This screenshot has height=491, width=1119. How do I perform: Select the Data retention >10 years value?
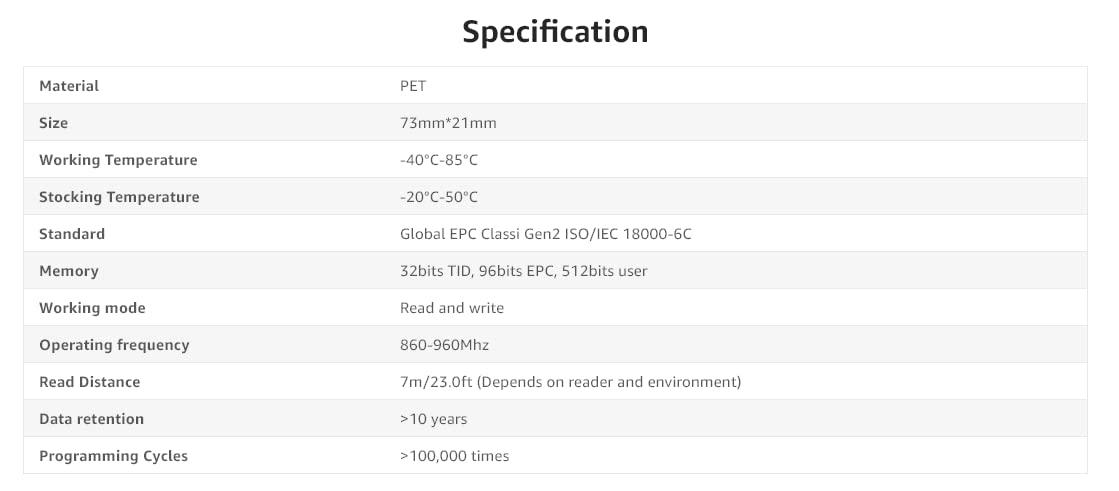(433, 419)
